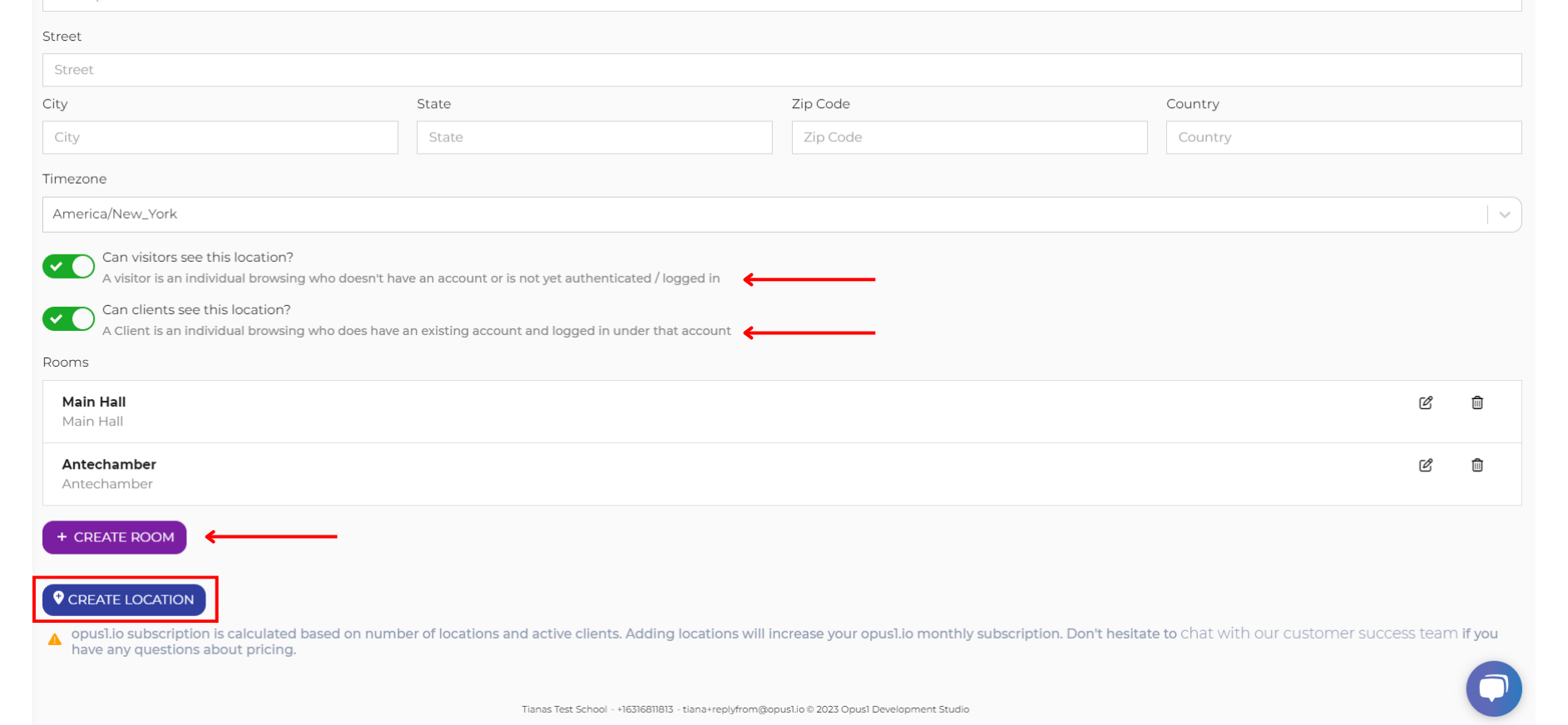This screenshot has width=1568, height=725.
Task: Expand the Timezone dropdown arrow
Action: (1504, 215)
